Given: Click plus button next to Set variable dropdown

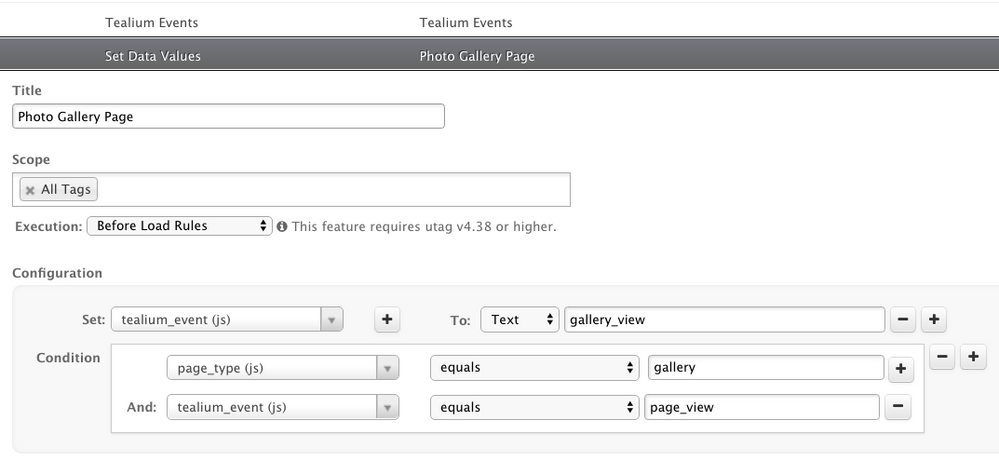Looking at the screenshot, I should coord(388,320).
